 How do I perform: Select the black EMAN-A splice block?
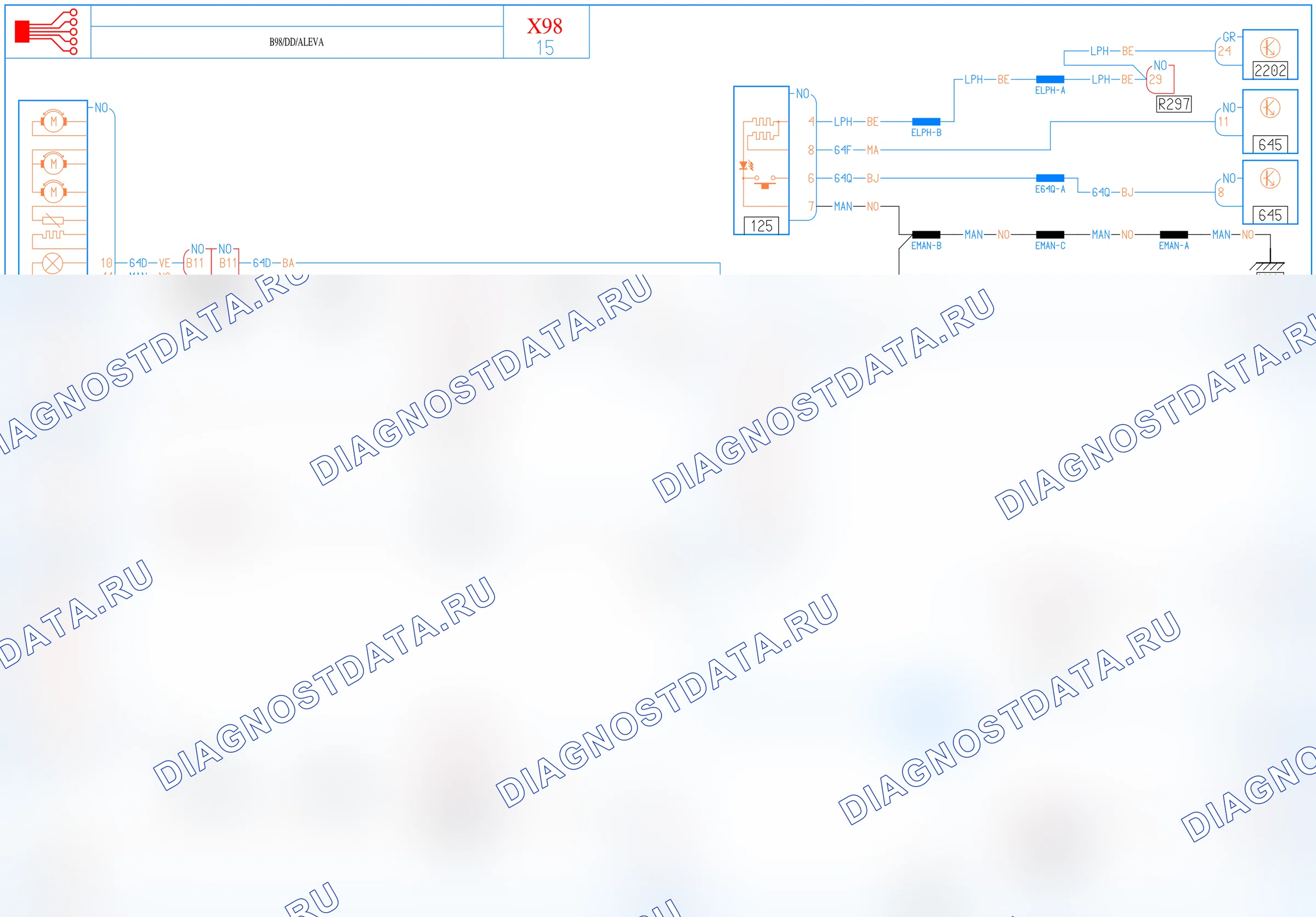pyautogui.click(x=1174, y=234)
